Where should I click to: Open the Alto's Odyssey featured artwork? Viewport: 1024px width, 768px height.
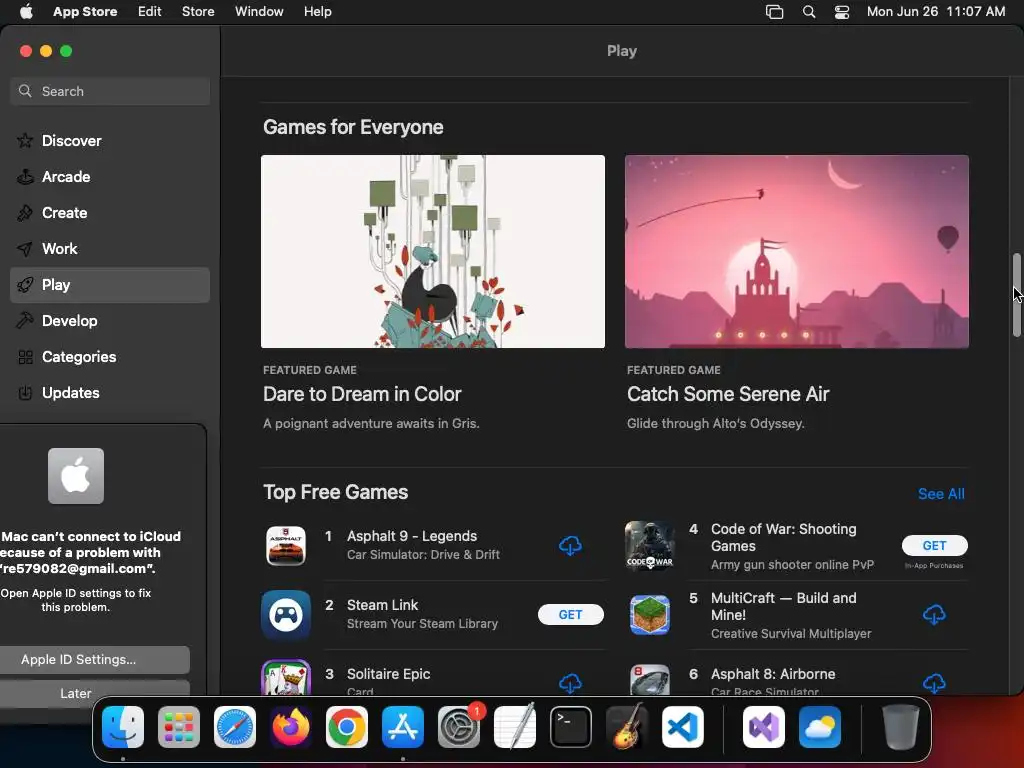[797, 251]
